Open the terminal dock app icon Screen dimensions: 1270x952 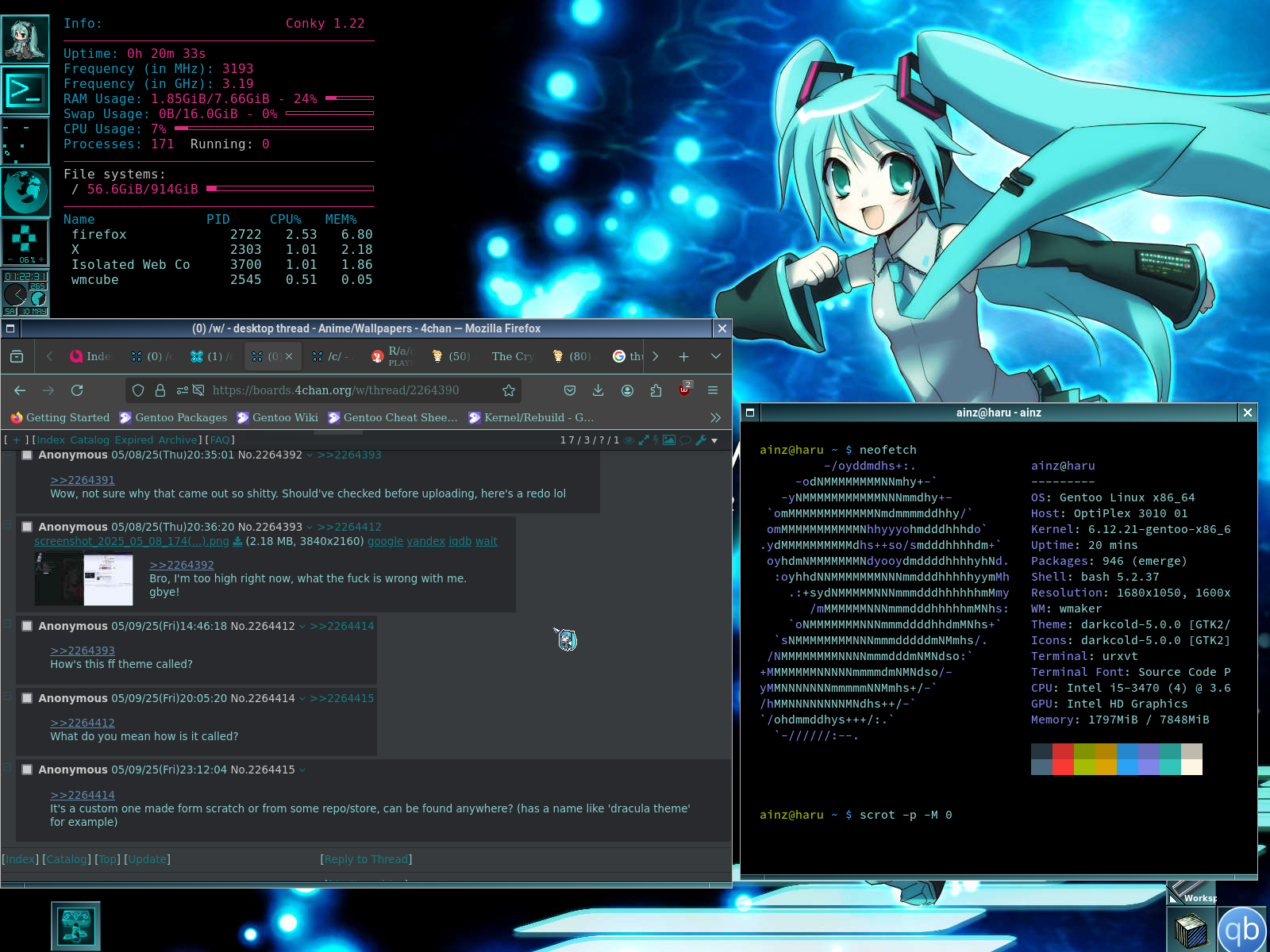[25, 90]
